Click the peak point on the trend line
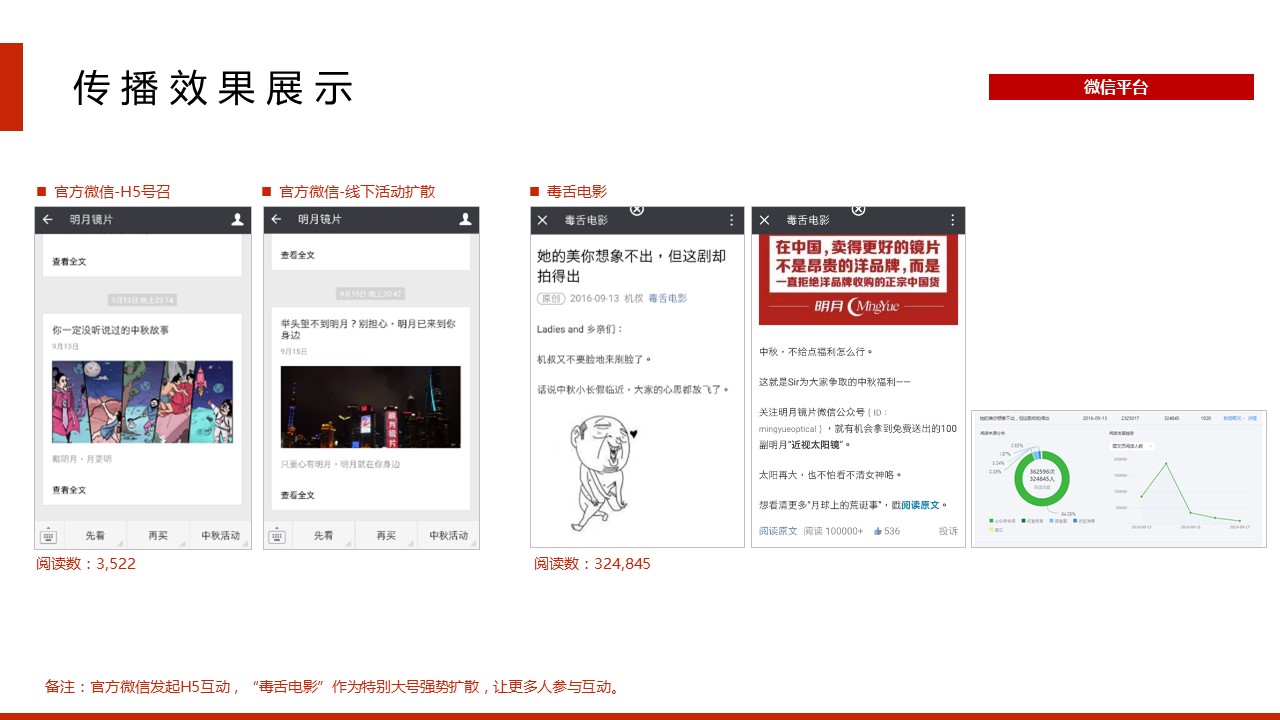 1166,463
